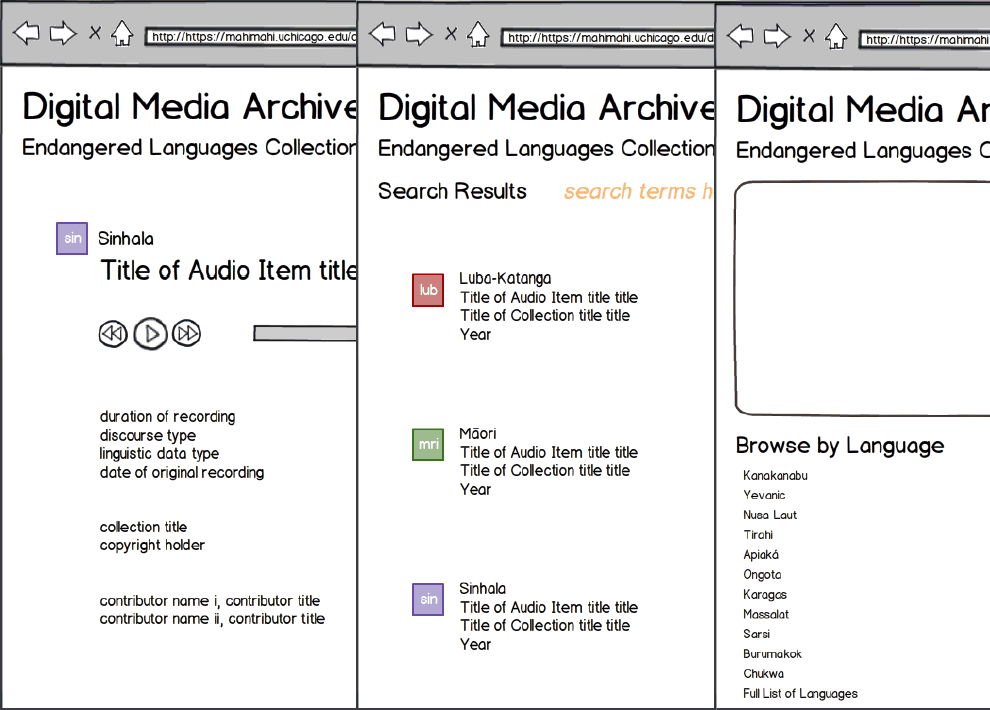
Task: Open Full List of Languages
Action: tap(800, 694)
